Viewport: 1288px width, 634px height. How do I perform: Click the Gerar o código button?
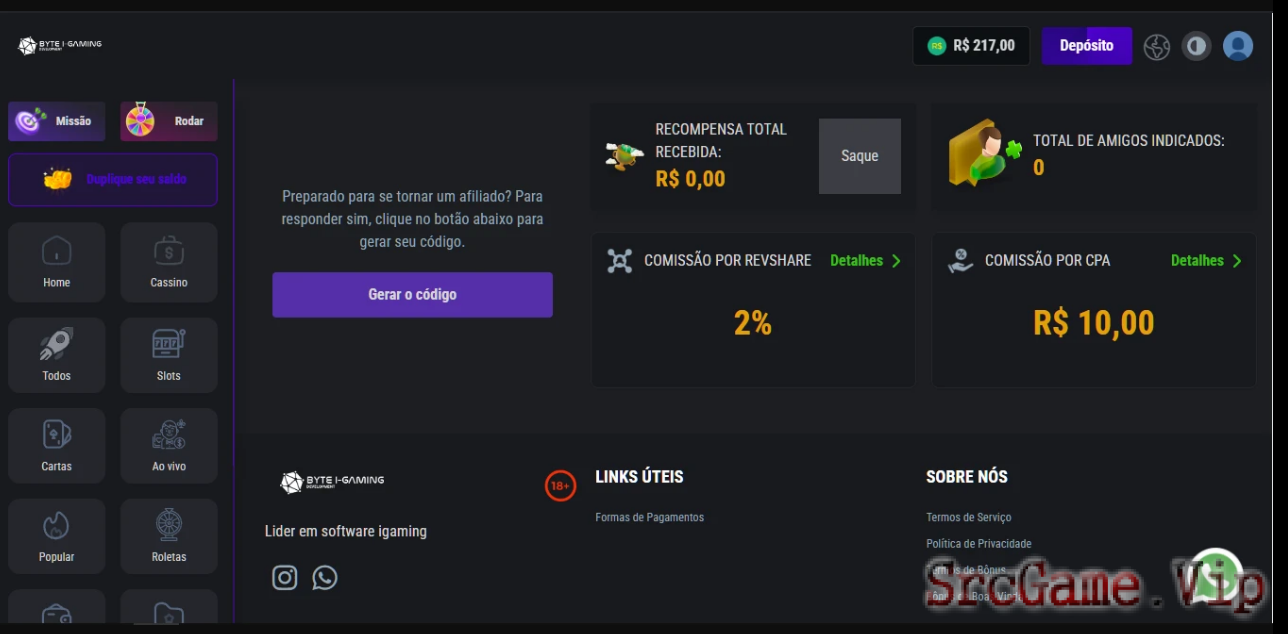pos(412,295)
